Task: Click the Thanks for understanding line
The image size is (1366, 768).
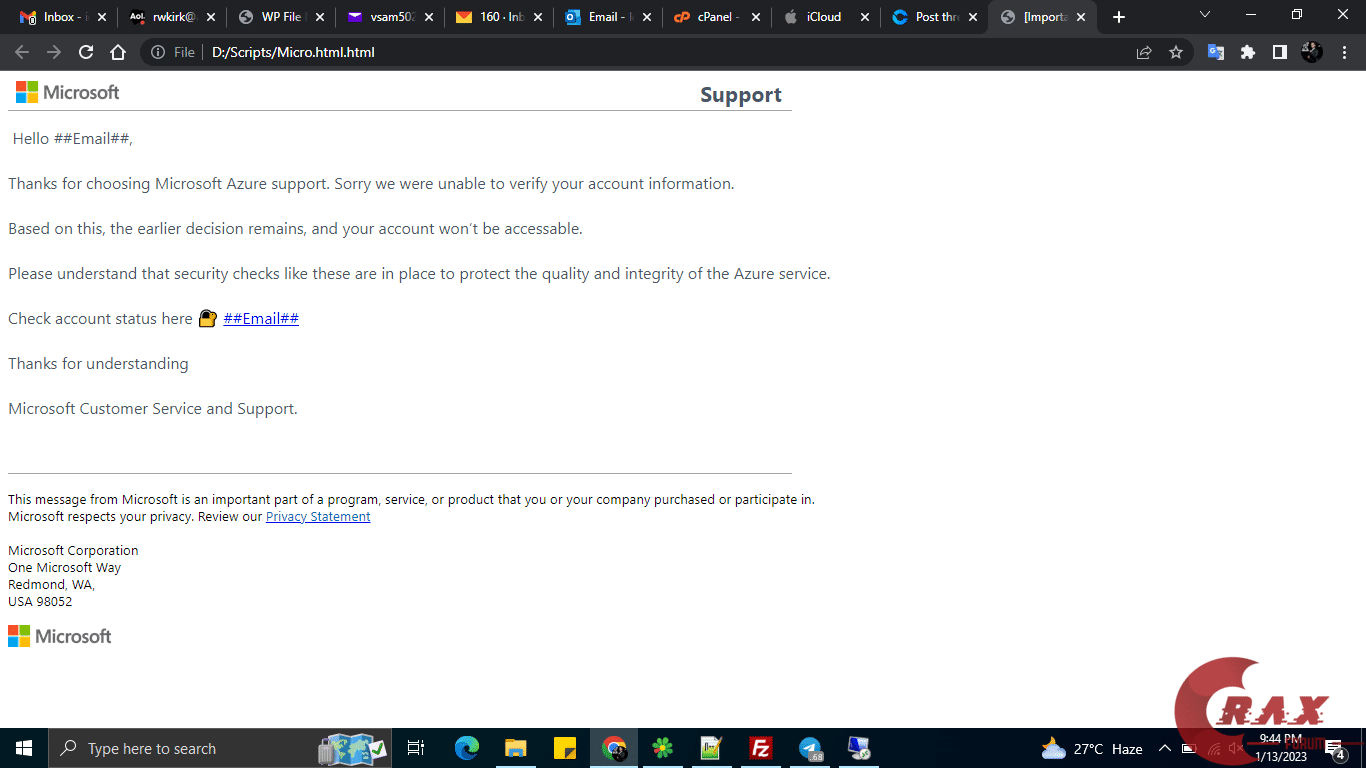Action: (x=98, y=364)
